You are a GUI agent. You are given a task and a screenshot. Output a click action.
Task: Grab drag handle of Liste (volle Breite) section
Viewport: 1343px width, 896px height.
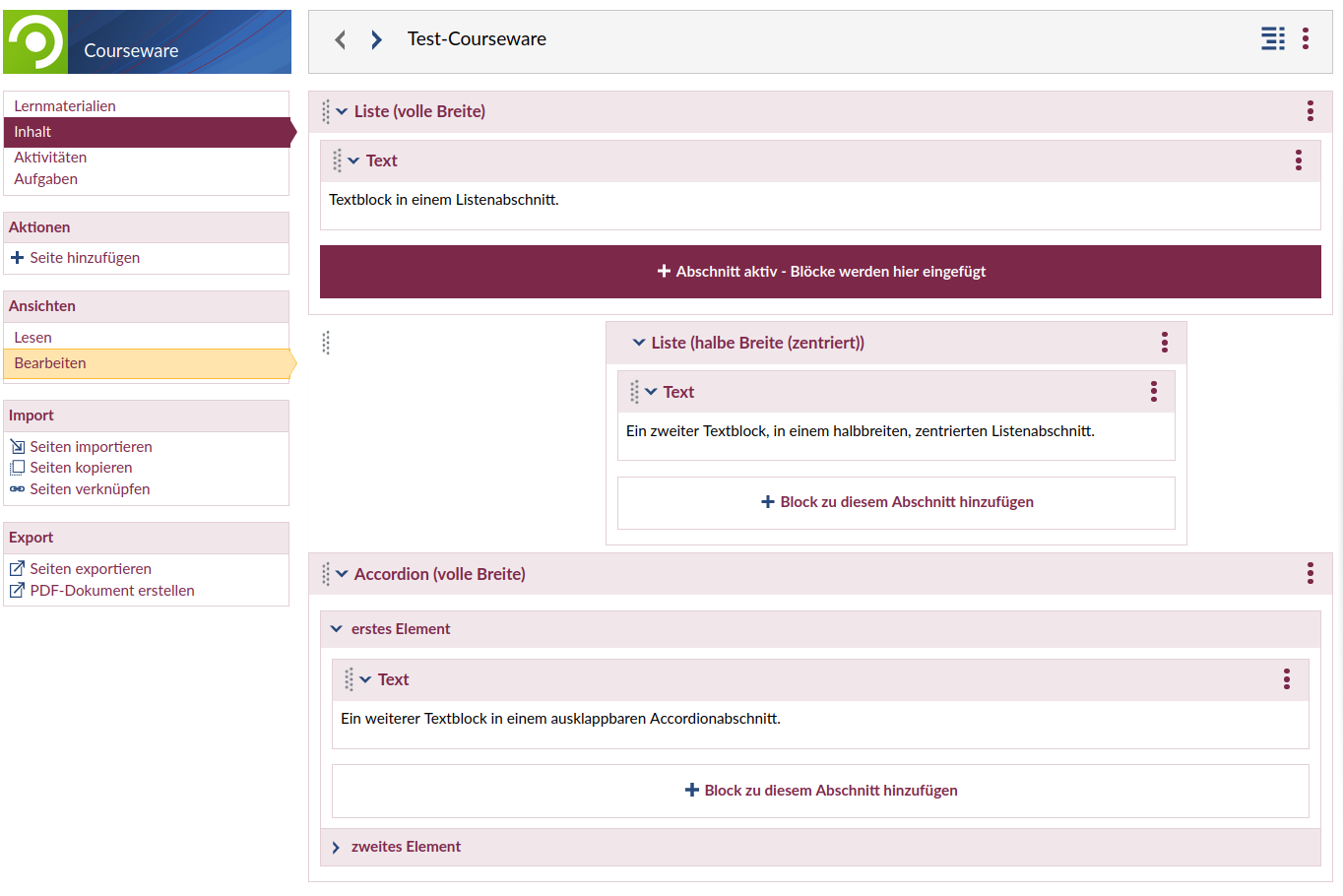tap(326, 111)
